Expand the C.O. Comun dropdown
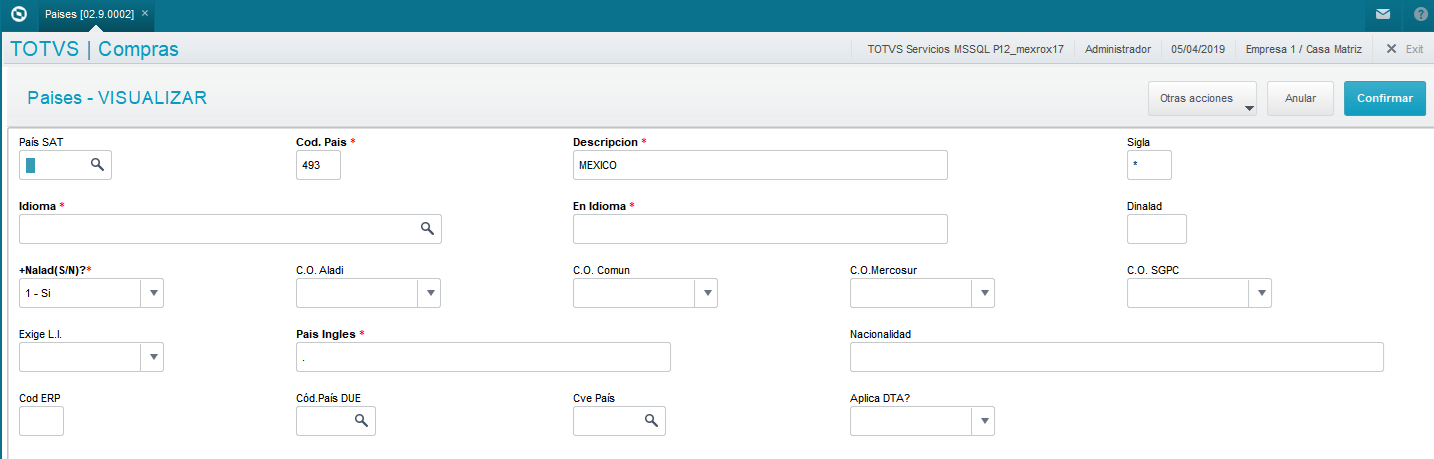The width and height of the screenshot is (1434, 459). click(x=707, y=293)
